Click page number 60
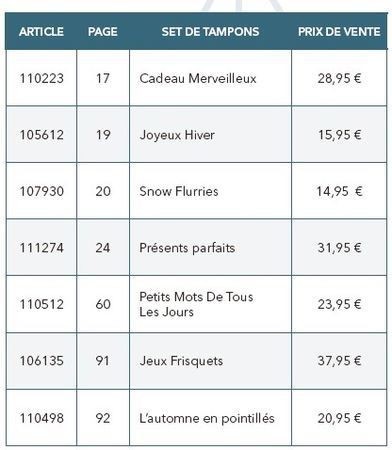 click(103, 304)
